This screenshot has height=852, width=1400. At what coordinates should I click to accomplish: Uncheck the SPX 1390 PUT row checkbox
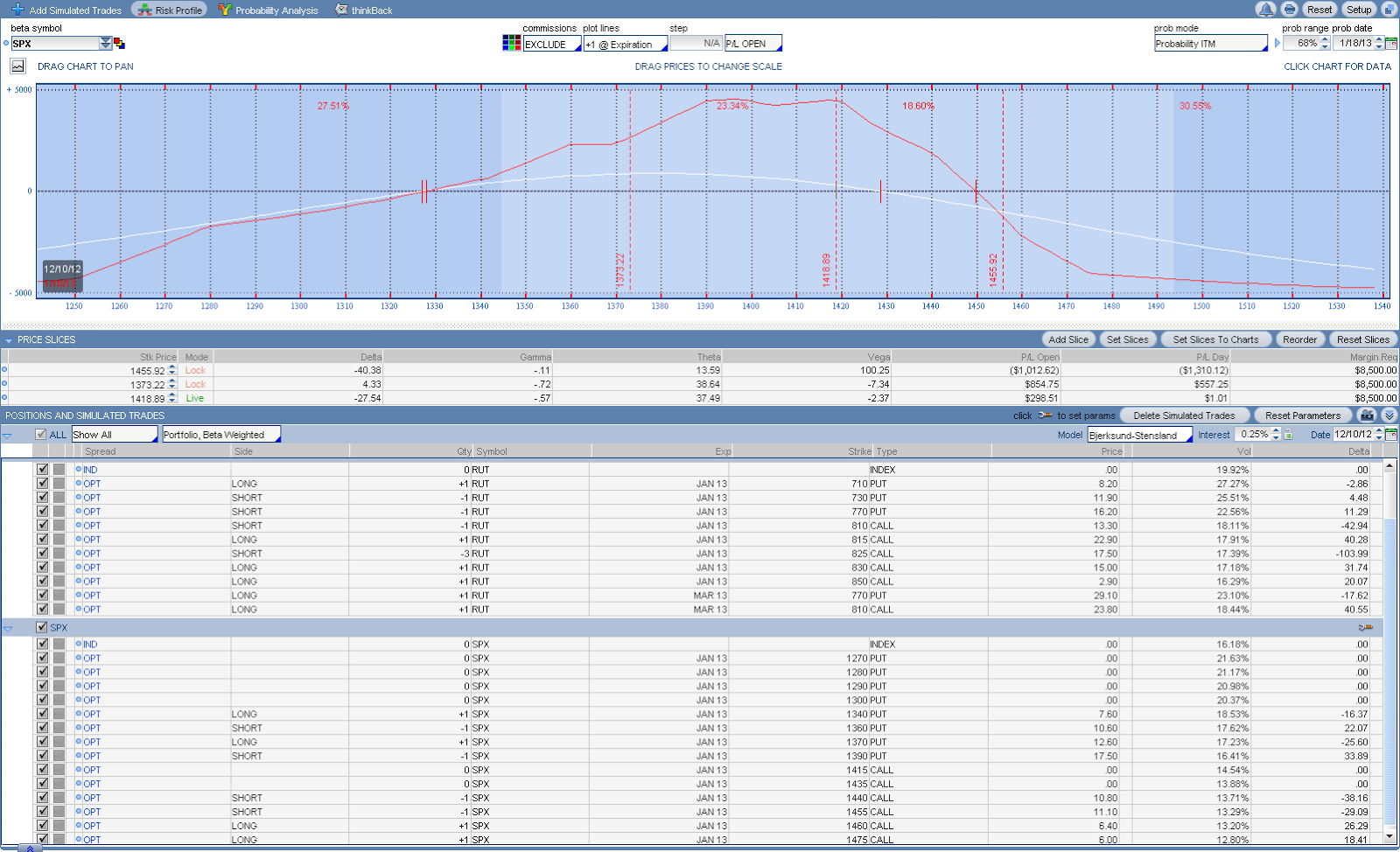click(x=42, y=756)
